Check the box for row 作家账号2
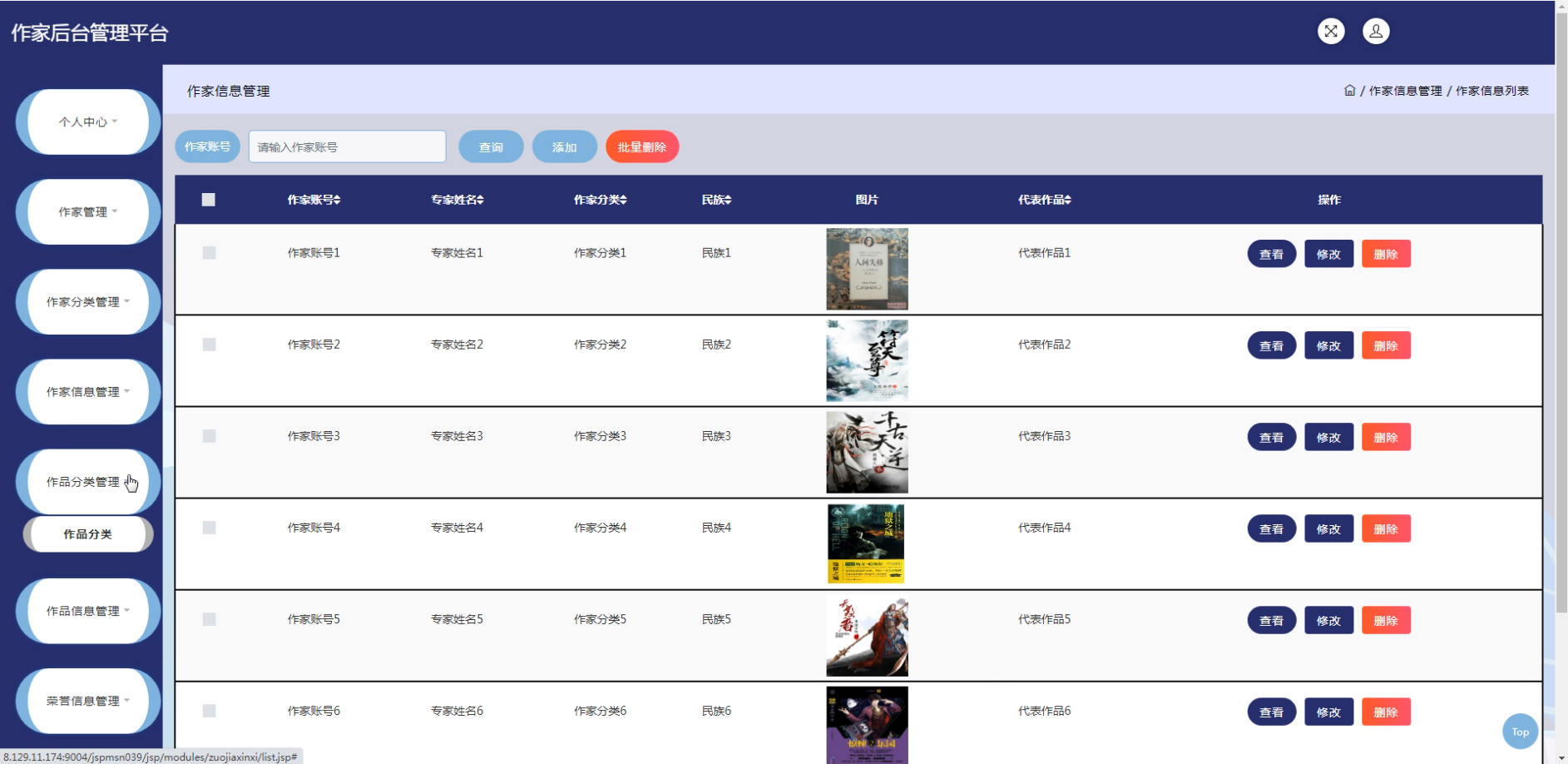1568x764 pixels. coord(209,345)
